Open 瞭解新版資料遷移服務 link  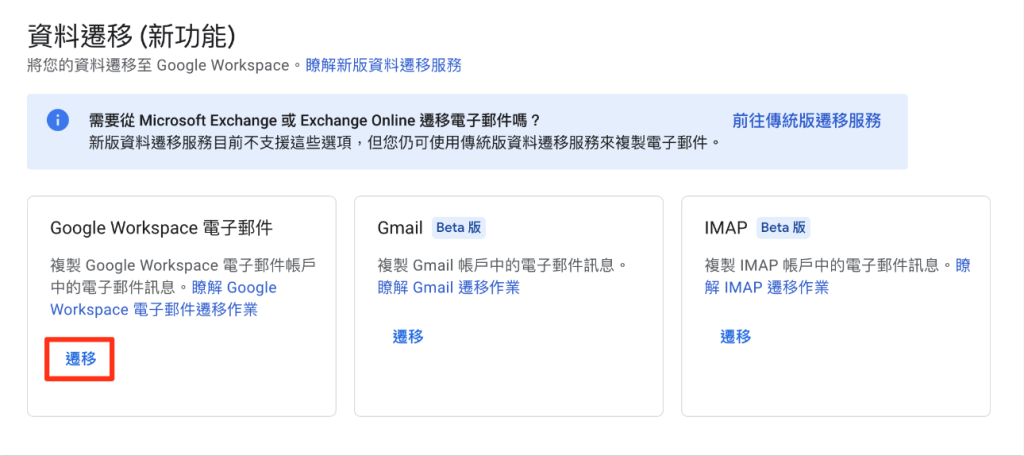[383, 65]
